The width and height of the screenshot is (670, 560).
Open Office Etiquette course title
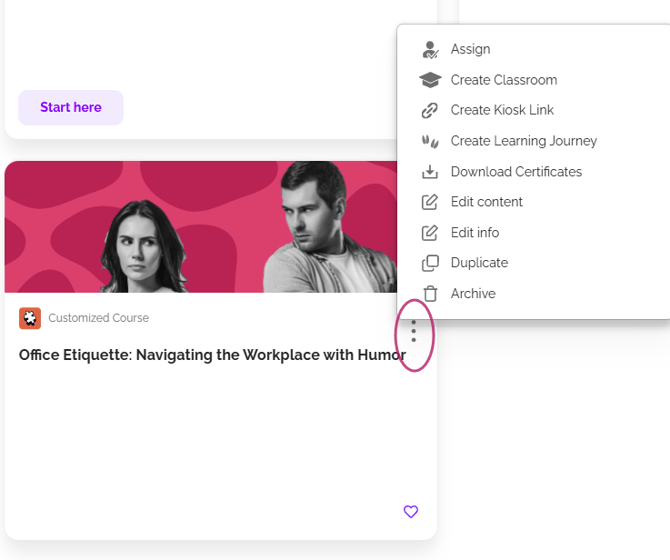click(212, 355)
